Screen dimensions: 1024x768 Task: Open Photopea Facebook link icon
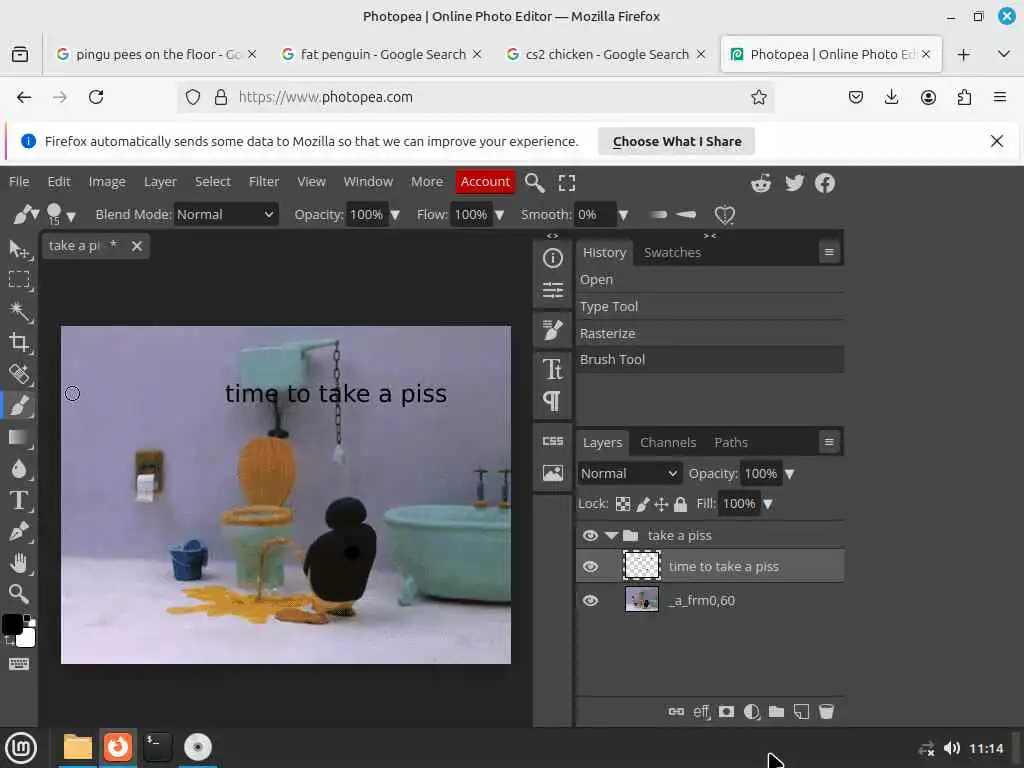click(825, 183)
